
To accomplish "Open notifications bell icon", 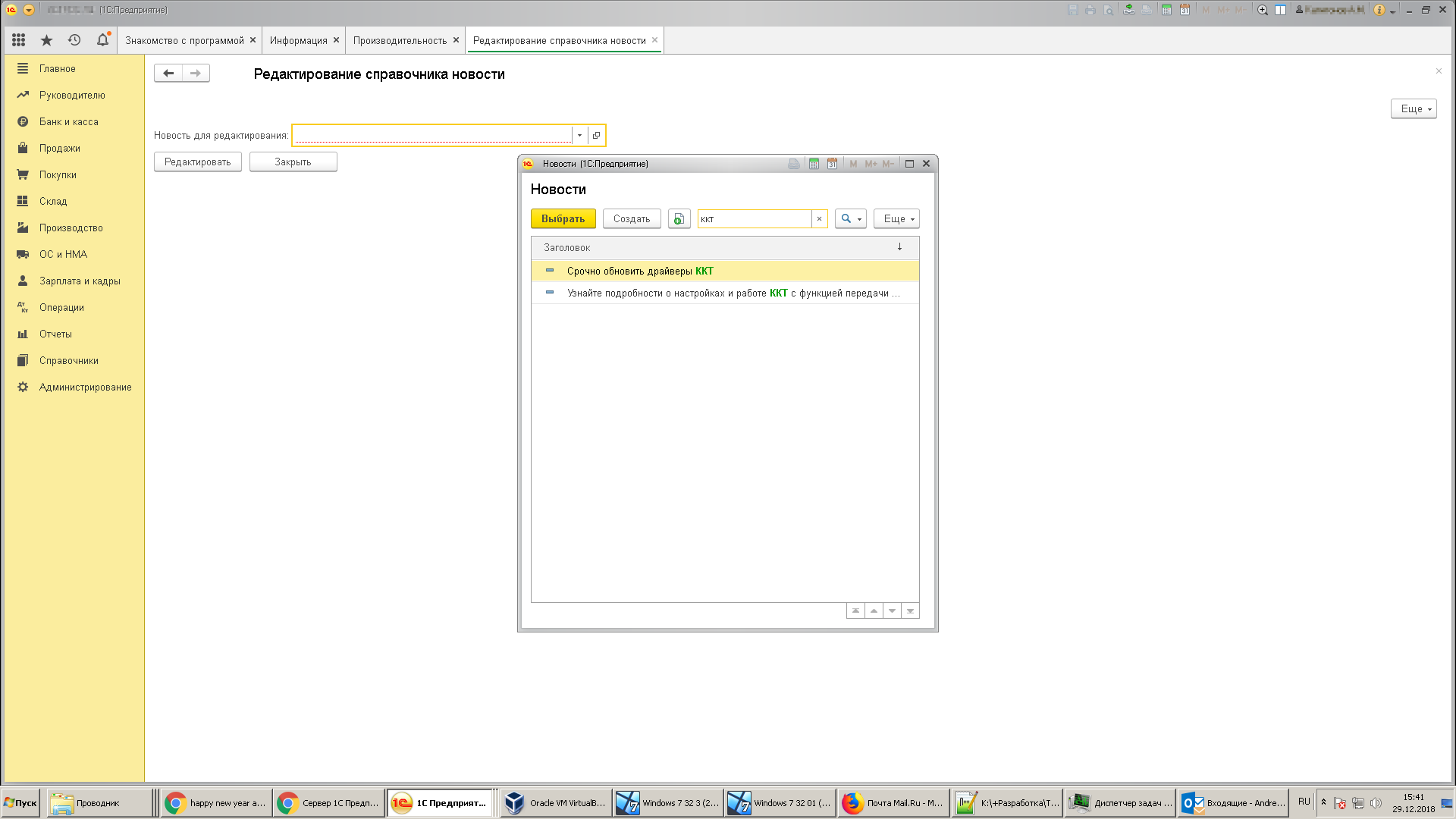I will click(x=102, y=40).
